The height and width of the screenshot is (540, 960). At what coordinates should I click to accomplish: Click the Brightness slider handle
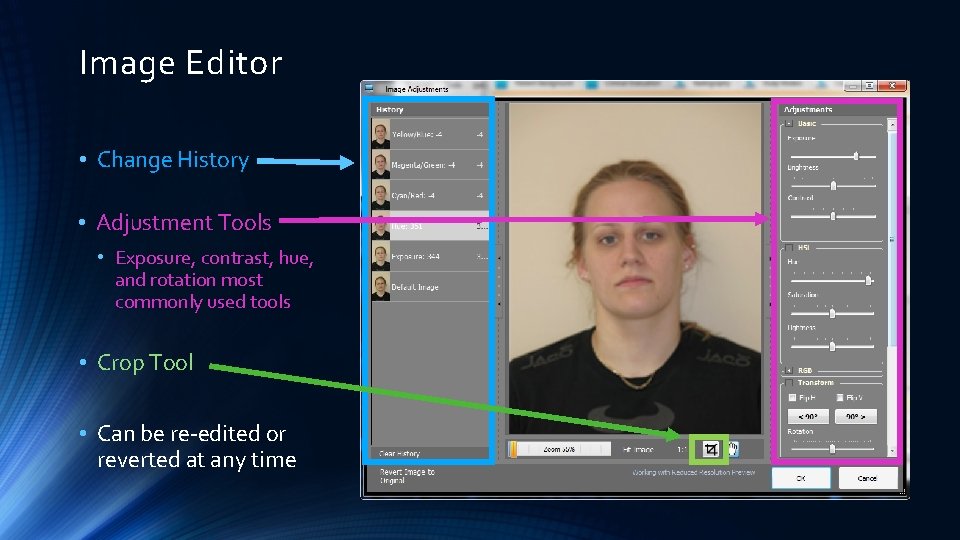click(x=833, y=186)
